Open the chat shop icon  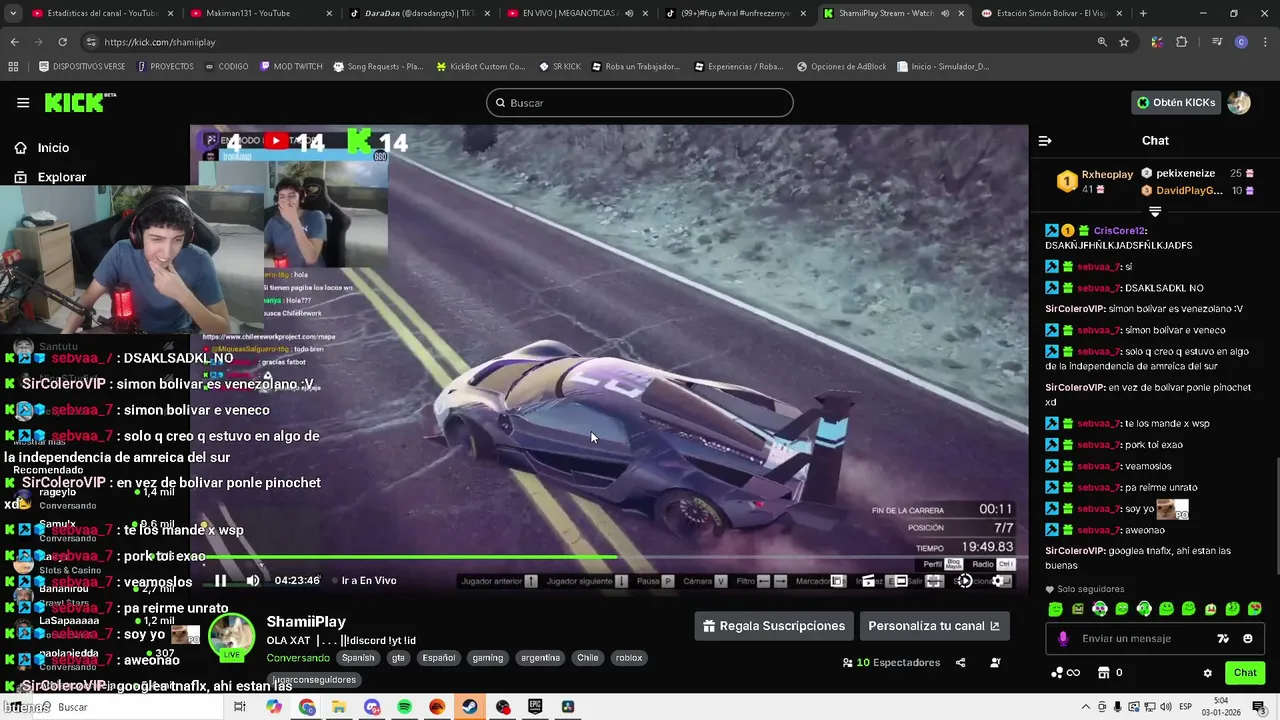pyautogui.click(x=1104, y=673)
